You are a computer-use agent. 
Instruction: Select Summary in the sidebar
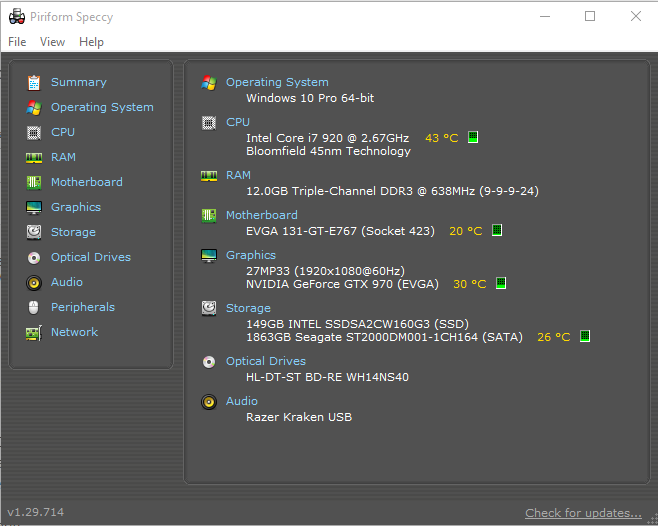click(79, 82)
